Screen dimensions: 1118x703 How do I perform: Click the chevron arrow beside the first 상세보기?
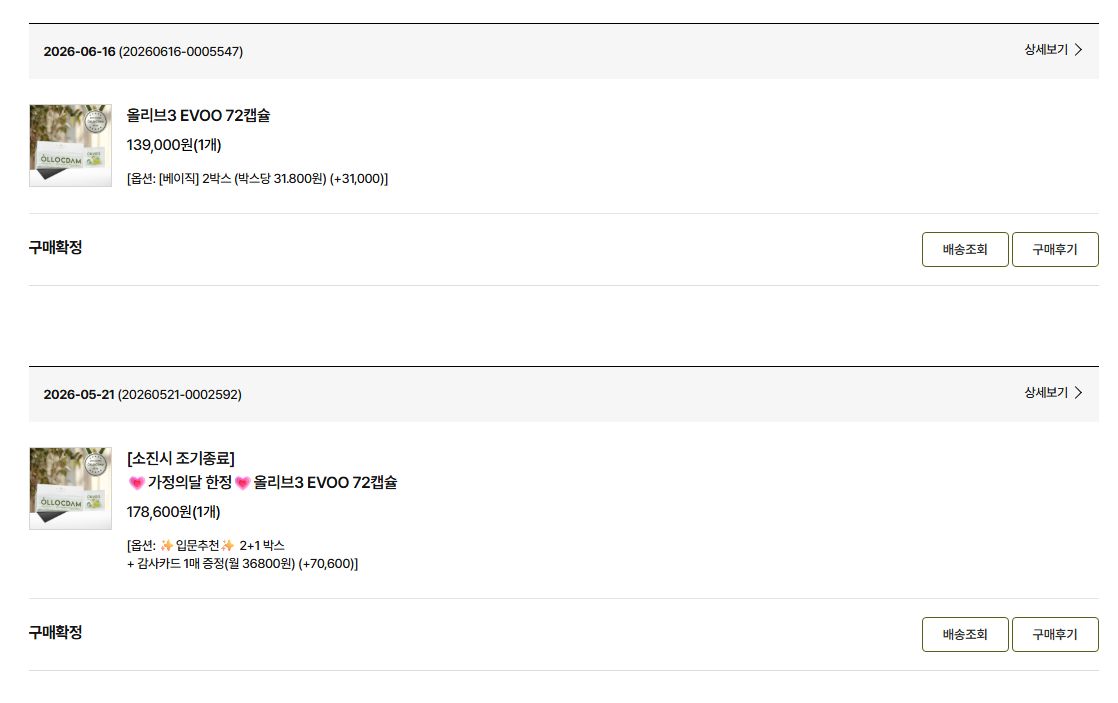pyautogui.click(x=1078, y=50)
